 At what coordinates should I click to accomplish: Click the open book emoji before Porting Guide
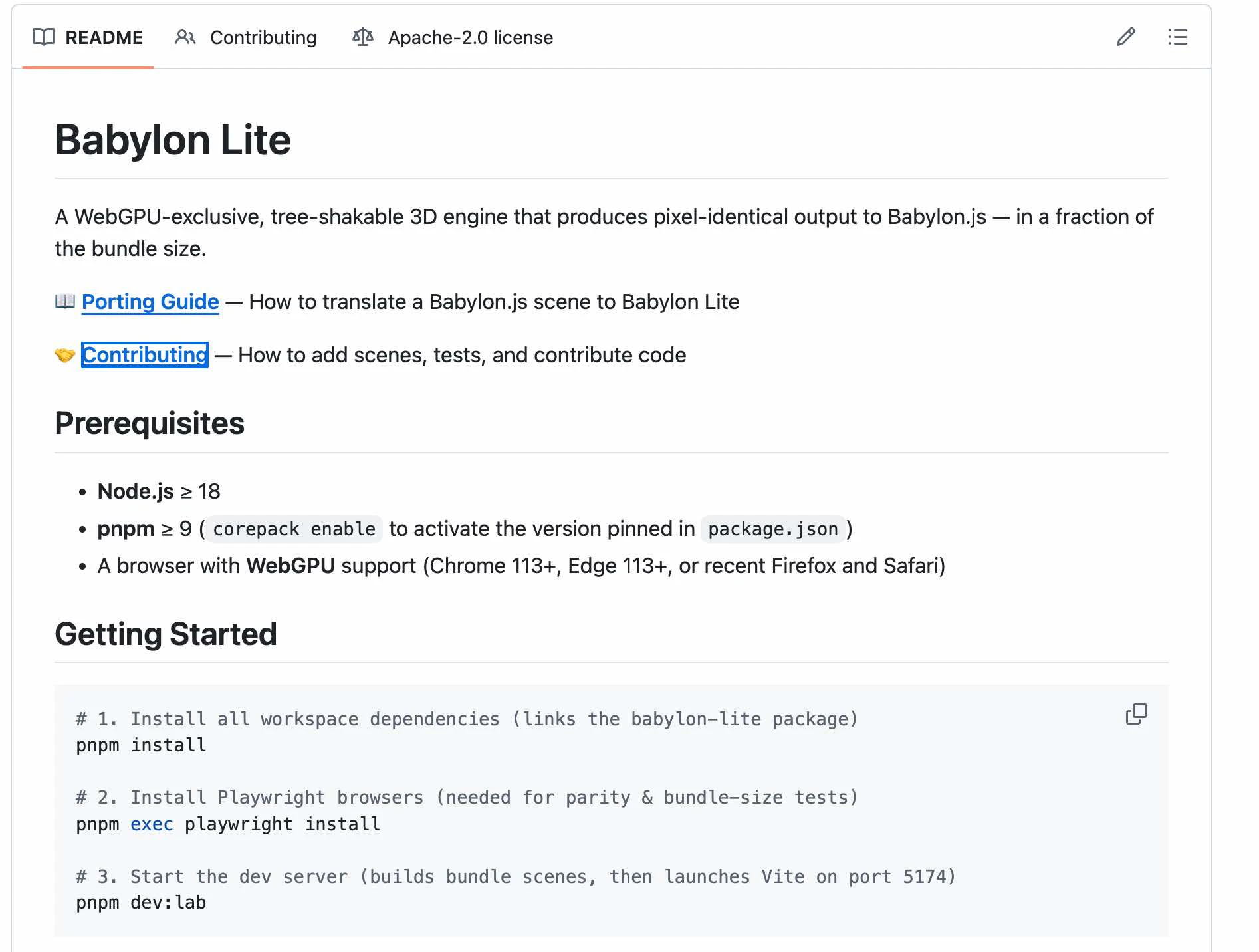[65, 302]
